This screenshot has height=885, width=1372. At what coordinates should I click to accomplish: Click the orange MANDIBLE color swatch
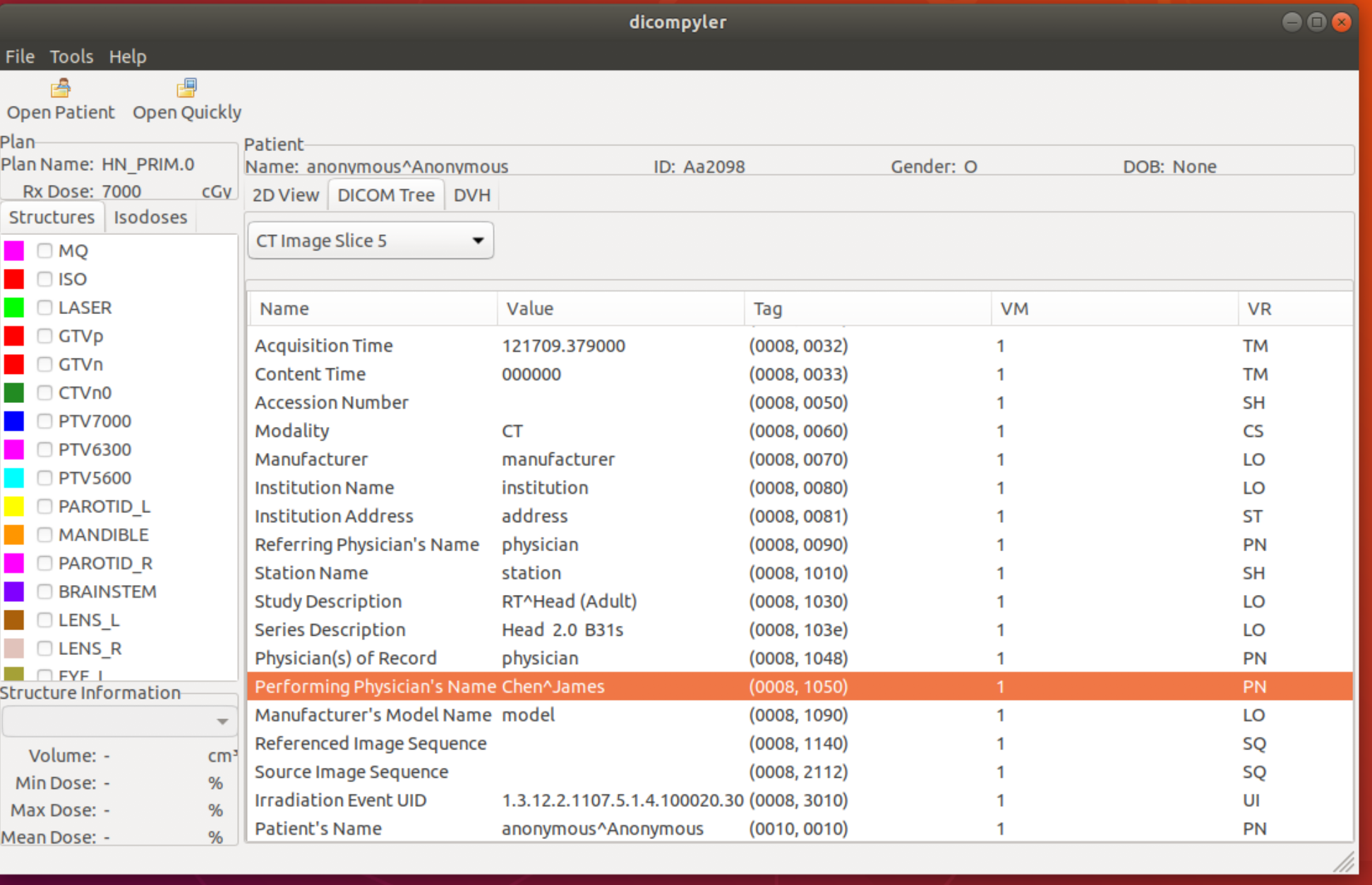14,534
